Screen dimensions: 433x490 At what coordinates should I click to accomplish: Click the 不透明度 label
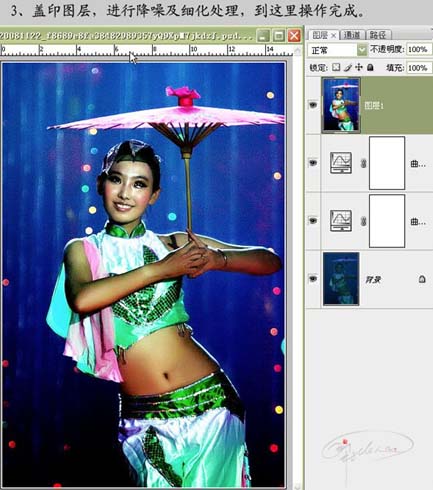tap(387, 49)
